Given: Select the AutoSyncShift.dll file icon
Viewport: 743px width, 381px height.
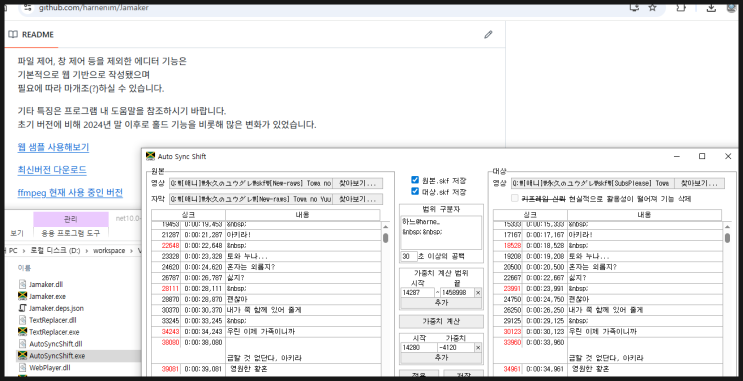Looking at the screenshot, I should click(22, 344).
